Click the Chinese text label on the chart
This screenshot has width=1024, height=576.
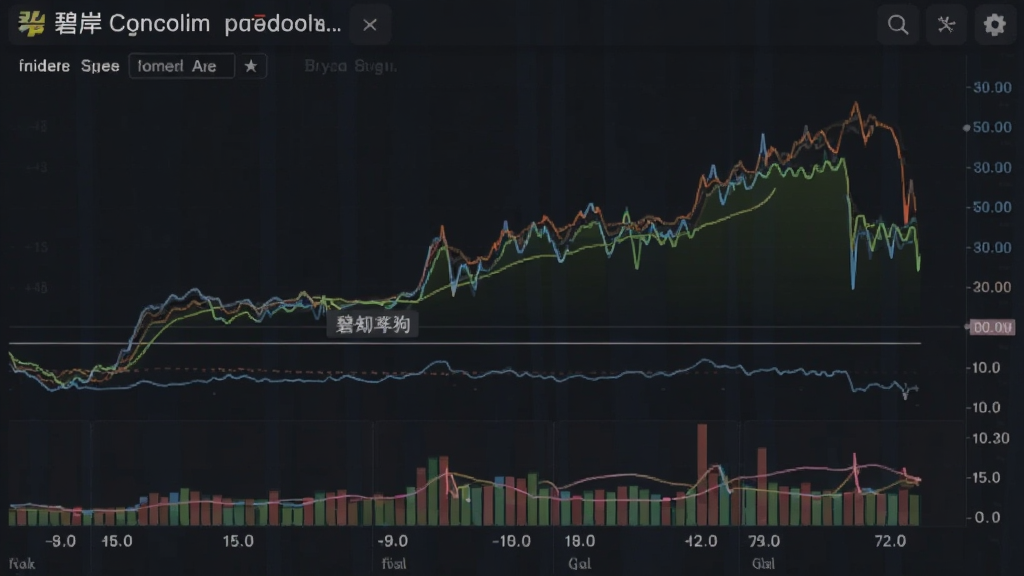pyautogui.click(x=373, y=325)
